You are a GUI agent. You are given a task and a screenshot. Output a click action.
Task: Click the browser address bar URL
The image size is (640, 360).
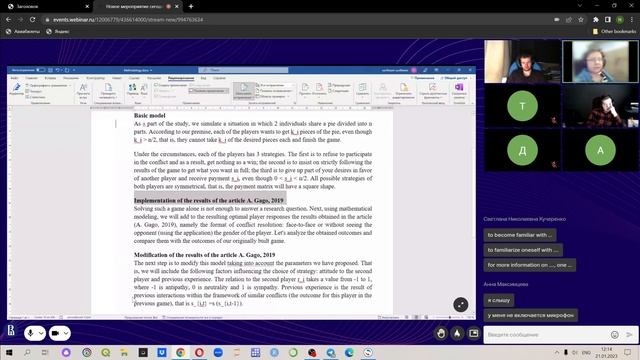[128, 20]
